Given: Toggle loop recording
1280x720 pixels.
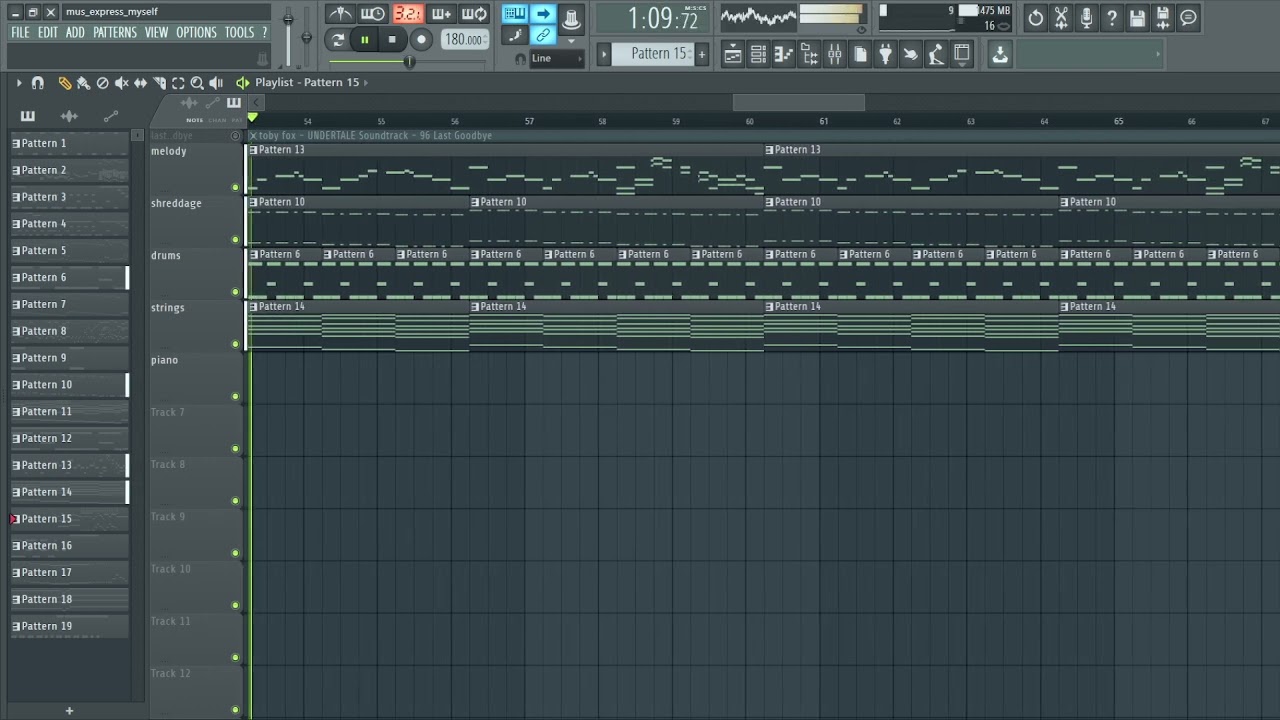Looking at the screenshot, I should pos(475,14).
